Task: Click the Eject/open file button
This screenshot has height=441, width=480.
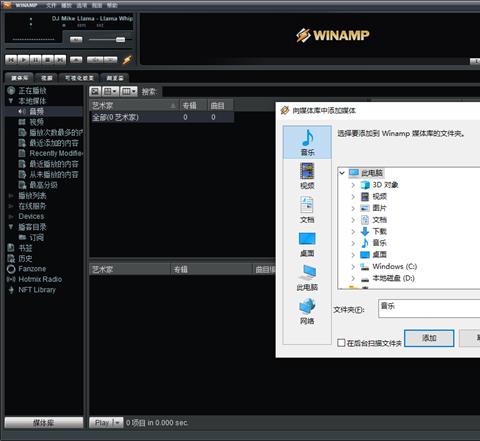Action: [x=76, y=60]
